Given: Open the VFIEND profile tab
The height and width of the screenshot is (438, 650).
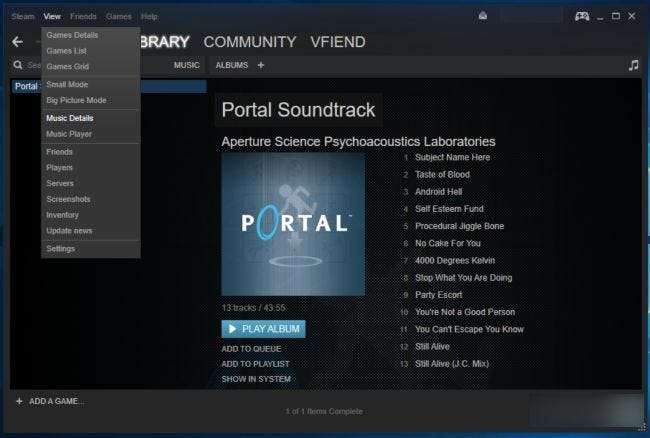Looking at the screenshot, I should 338,42.
